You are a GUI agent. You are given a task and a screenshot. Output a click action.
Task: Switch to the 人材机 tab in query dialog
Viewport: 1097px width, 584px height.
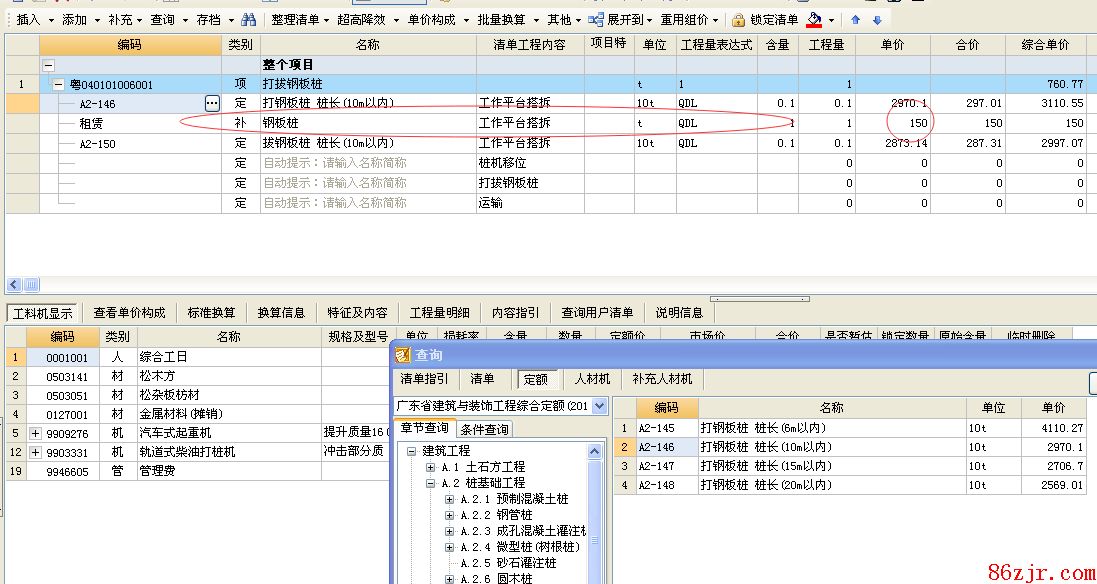tap(592, 379)
